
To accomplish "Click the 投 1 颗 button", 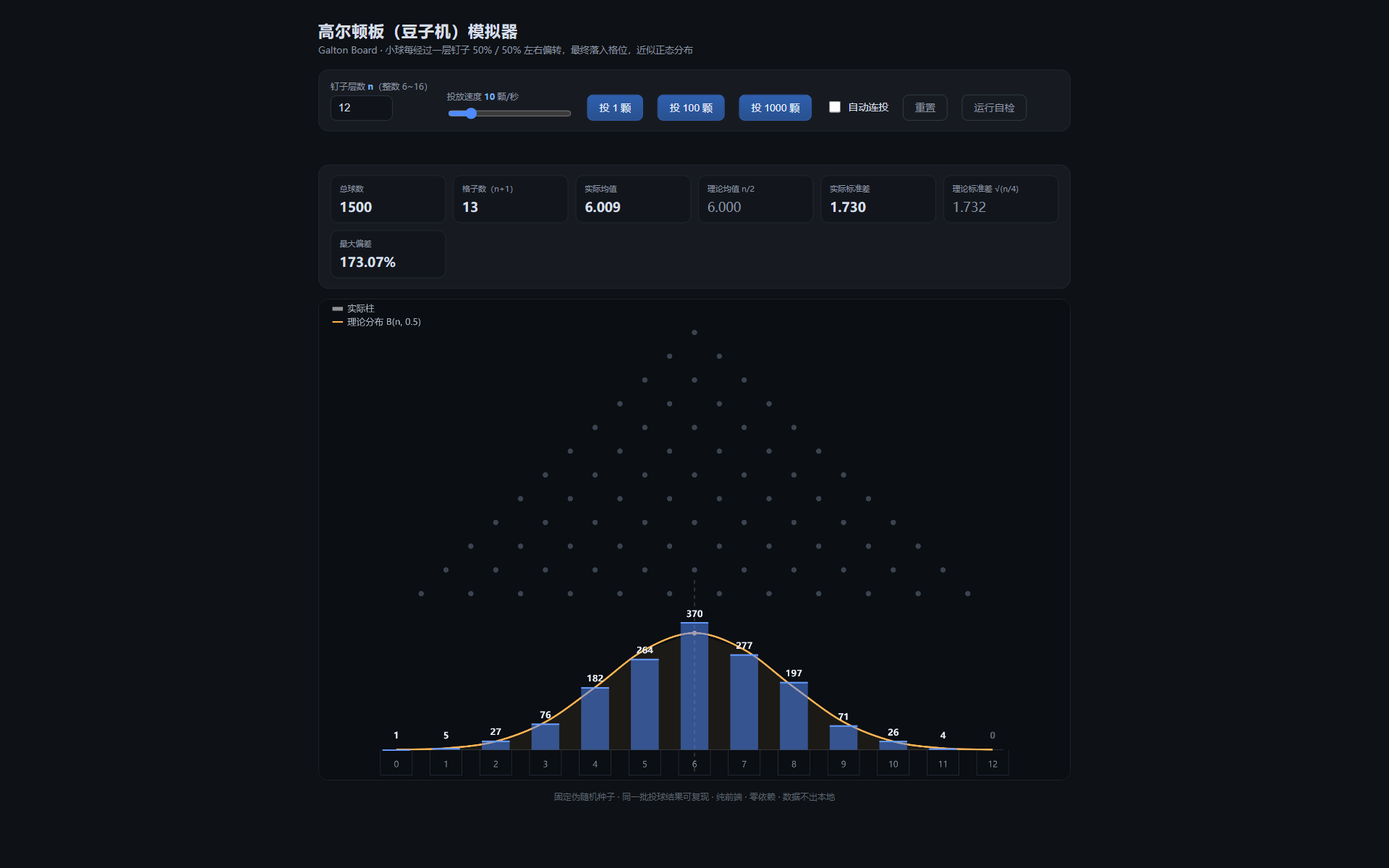I will pos(615,108).
